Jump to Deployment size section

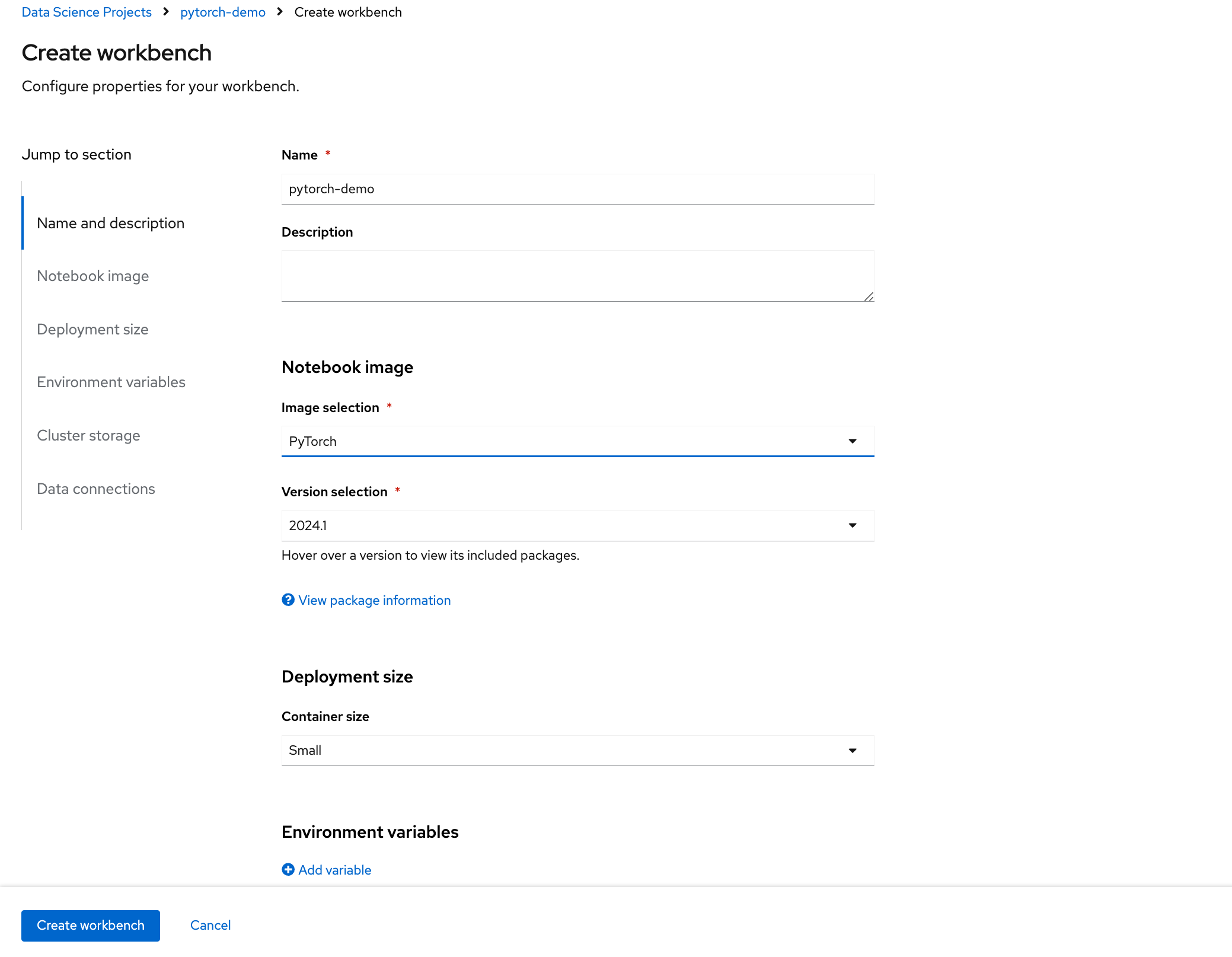tap(92, 329)
